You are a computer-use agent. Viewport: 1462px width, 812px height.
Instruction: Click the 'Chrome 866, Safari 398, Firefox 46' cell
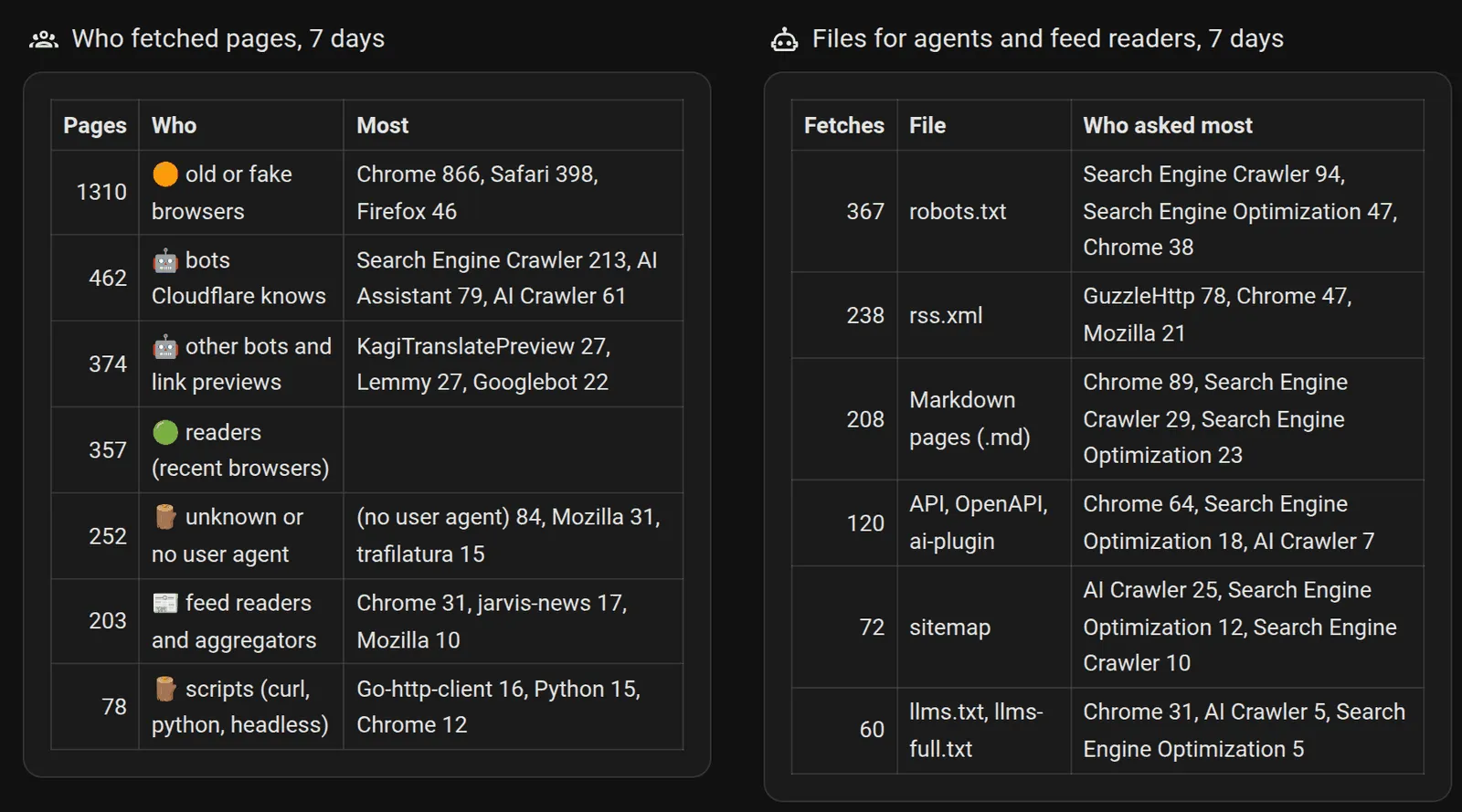tap(514, 192)
